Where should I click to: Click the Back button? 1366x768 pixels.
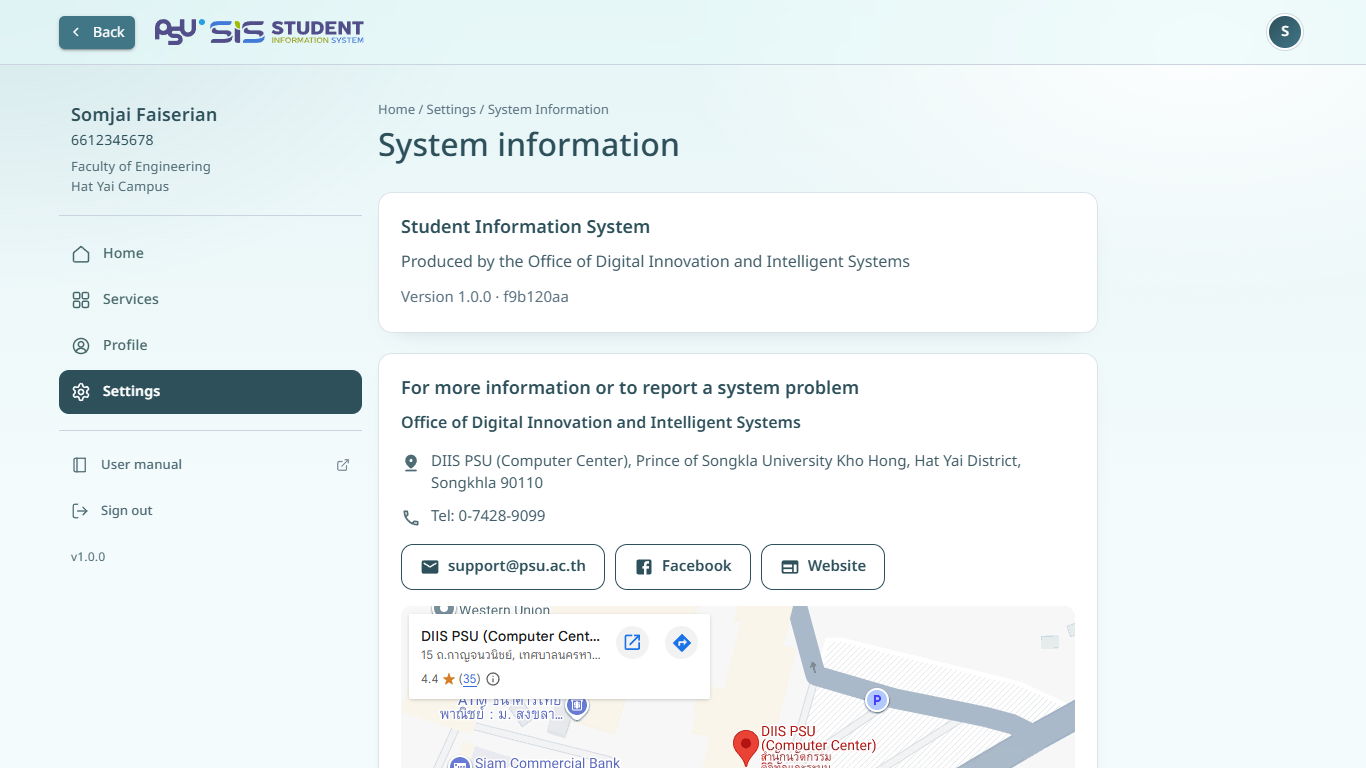(97, 32)
